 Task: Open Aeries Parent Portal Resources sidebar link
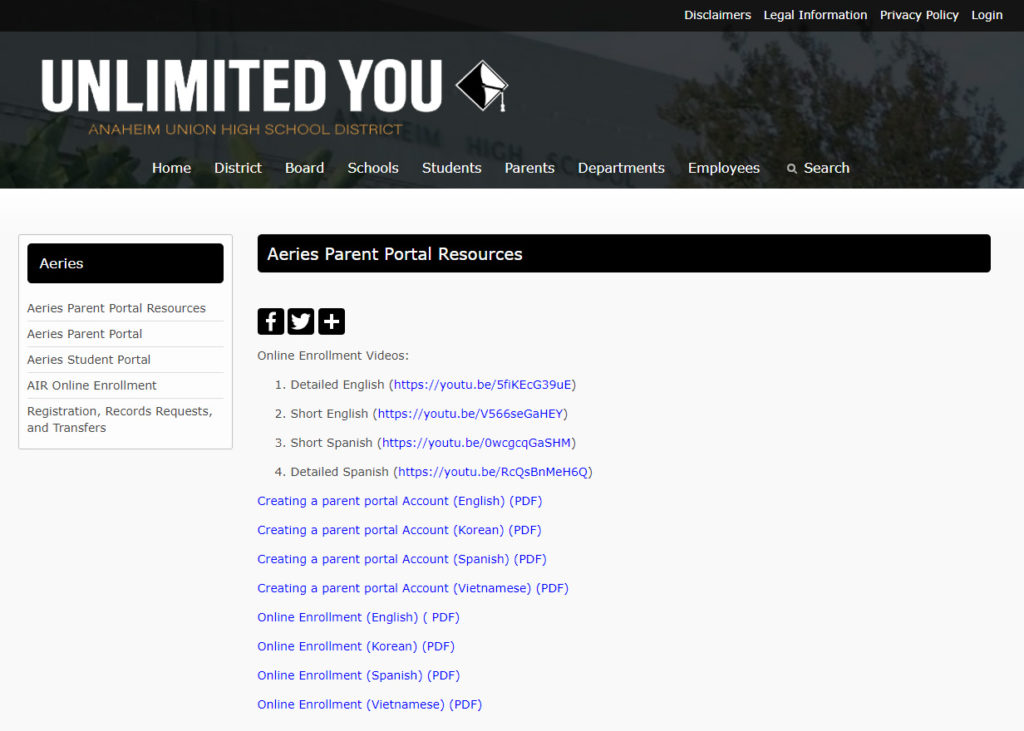coord(116,308)
